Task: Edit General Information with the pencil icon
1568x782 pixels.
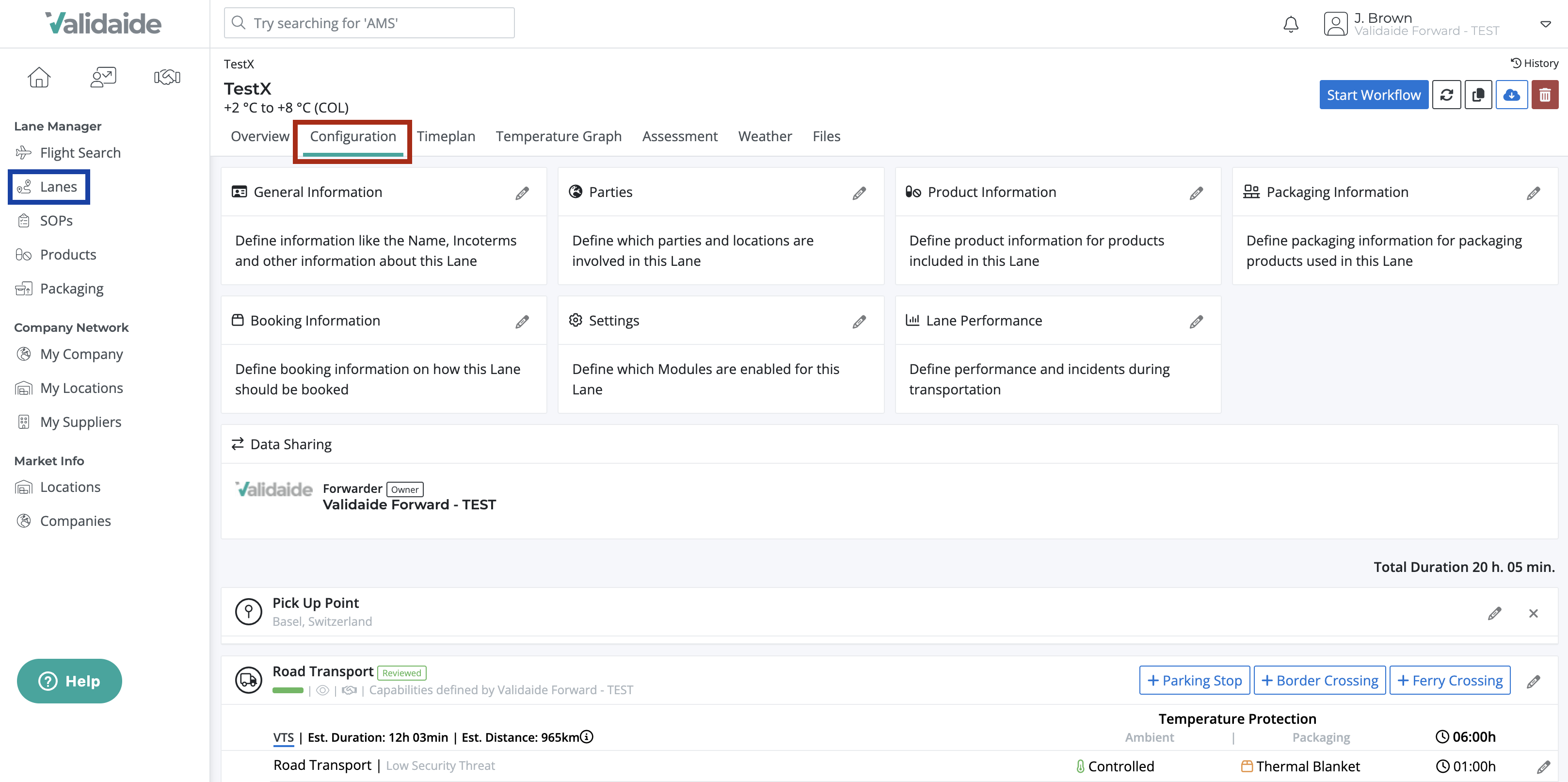Action: 522,193
